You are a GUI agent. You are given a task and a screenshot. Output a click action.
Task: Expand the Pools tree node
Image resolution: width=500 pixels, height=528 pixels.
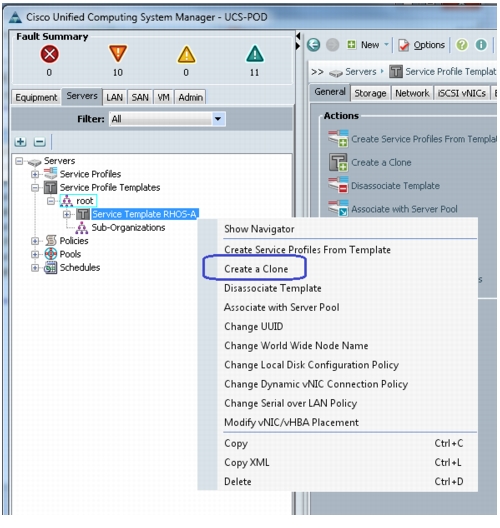(35, 254)
